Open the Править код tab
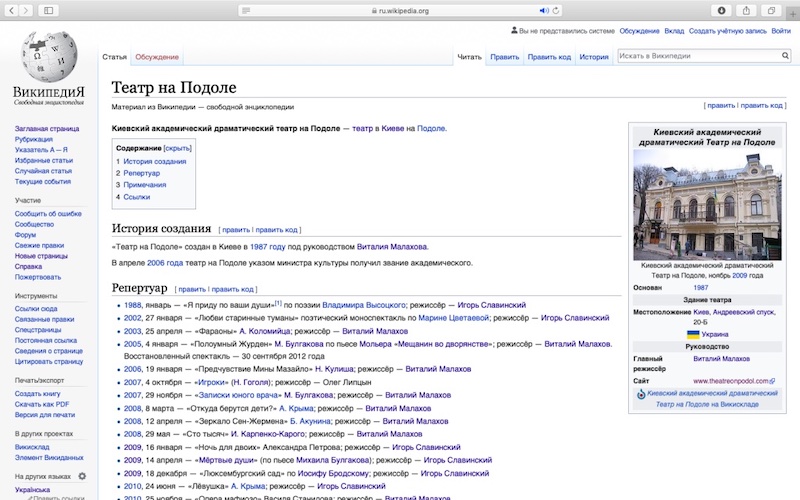The image size is (800, 500). [x=549, y=57]
